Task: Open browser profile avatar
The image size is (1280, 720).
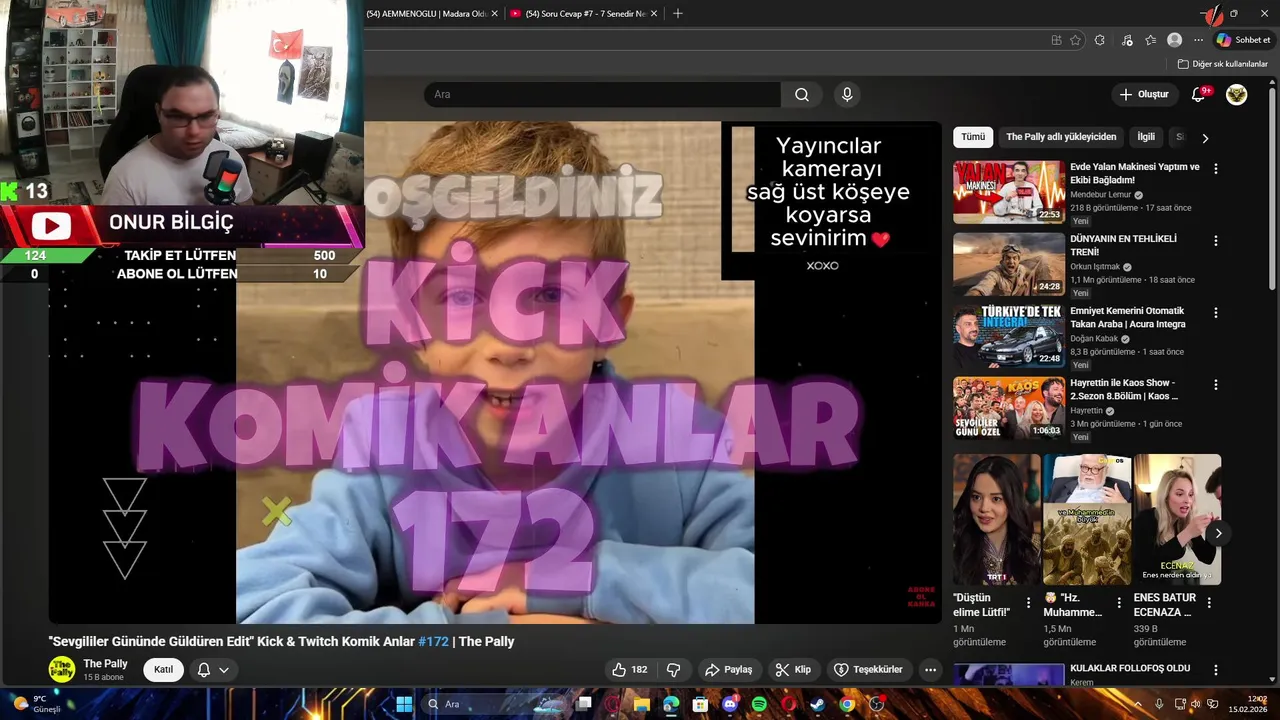Action: tap(1174, 40)
